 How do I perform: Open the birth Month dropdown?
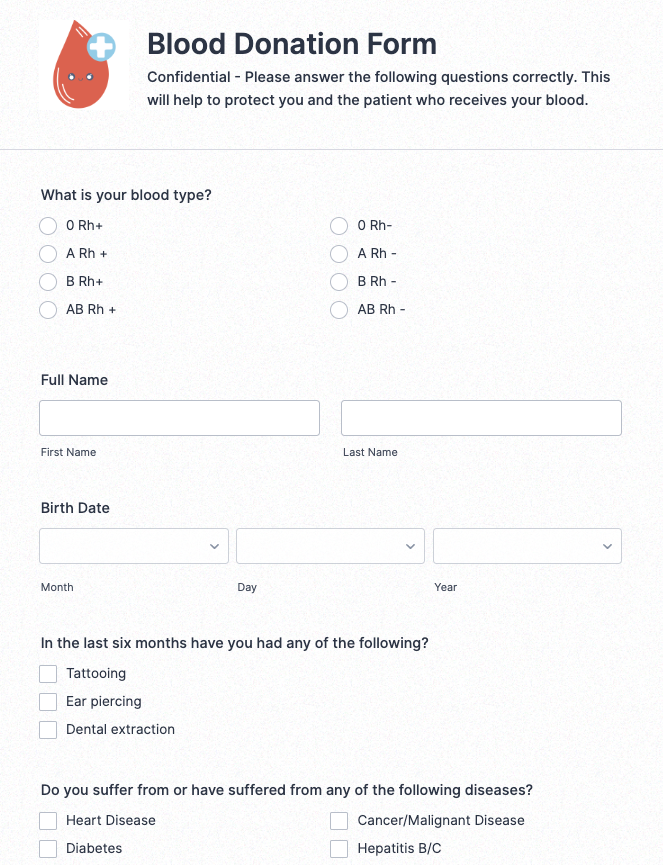[x=133, y=546]
